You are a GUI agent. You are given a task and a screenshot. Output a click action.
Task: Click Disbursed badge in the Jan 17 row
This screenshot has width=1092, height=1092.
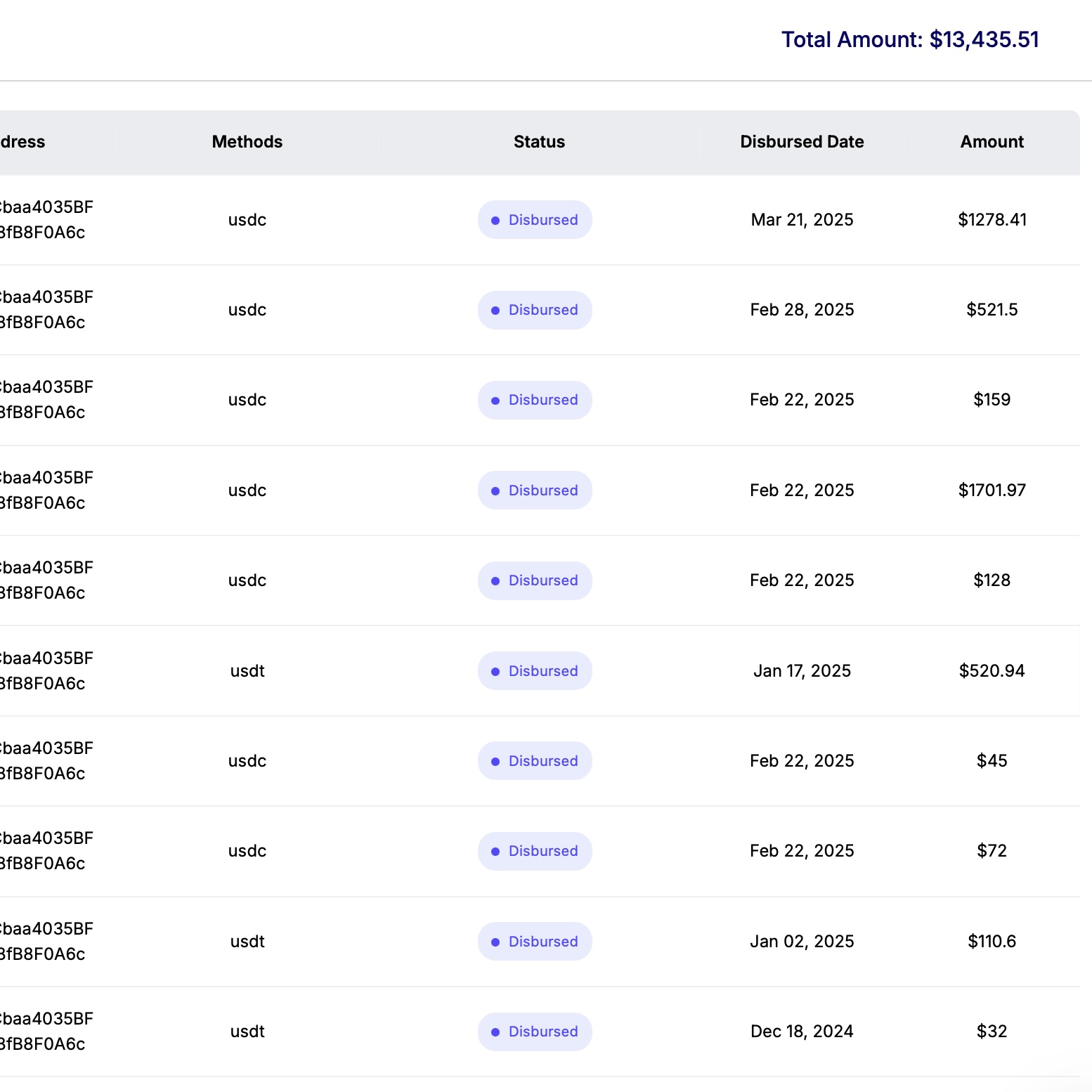[535, 671]
